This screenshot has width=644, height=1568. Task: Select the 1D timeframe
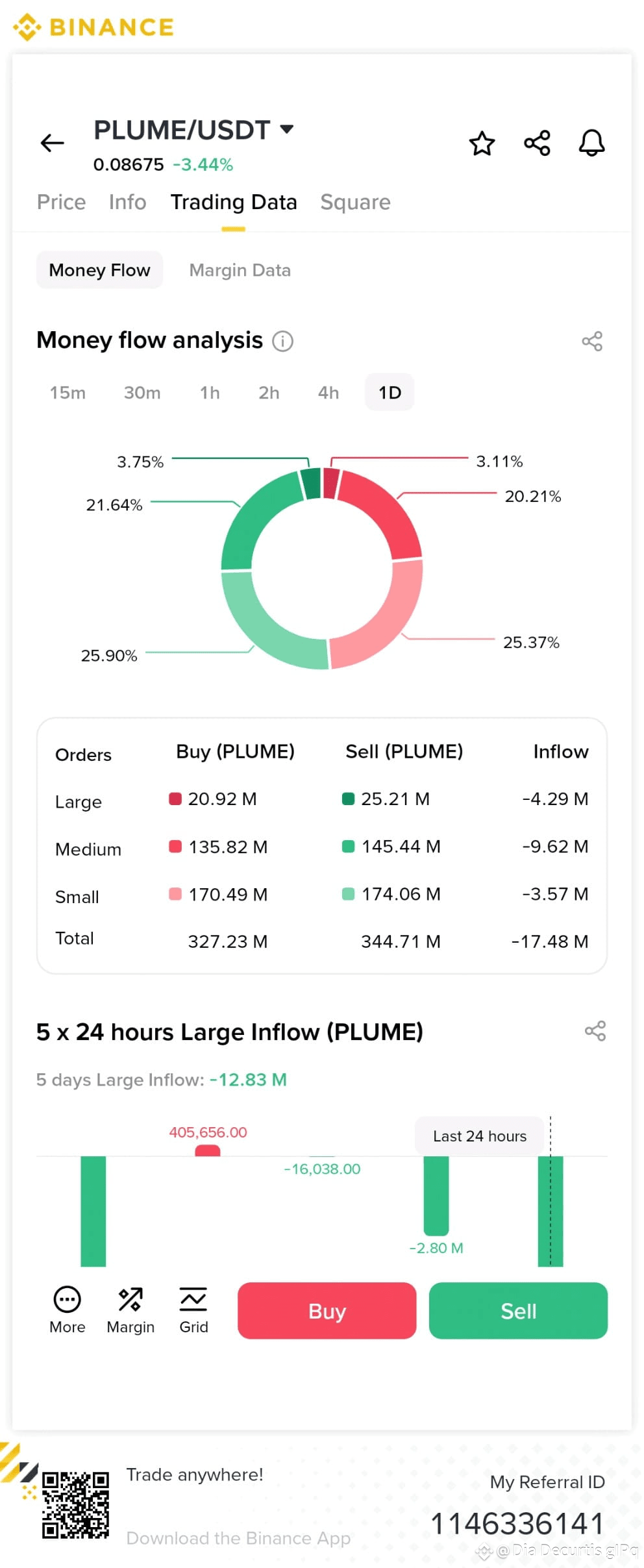pyautogui.click(x=390, y=392)
